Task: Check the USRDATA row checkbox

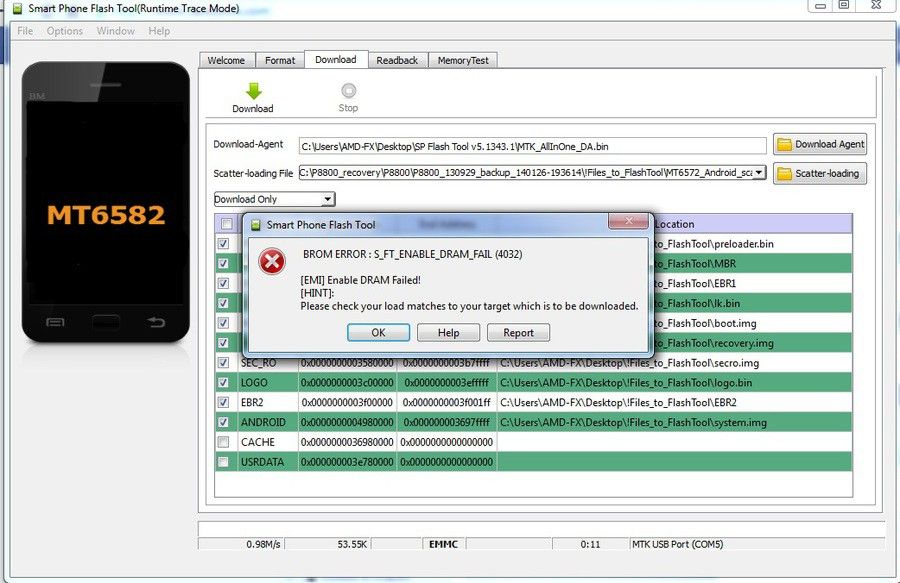Action: click(223, 461)
